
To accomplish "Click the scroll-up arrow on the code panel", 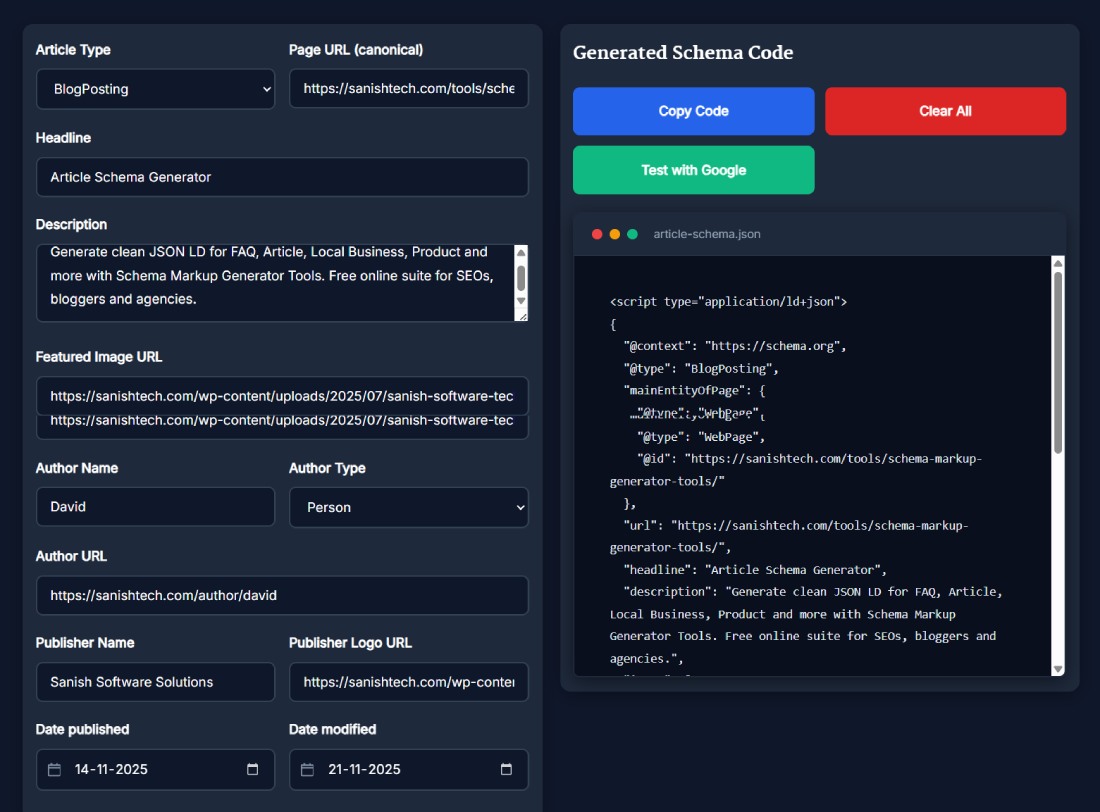I will coord(1058,262).
